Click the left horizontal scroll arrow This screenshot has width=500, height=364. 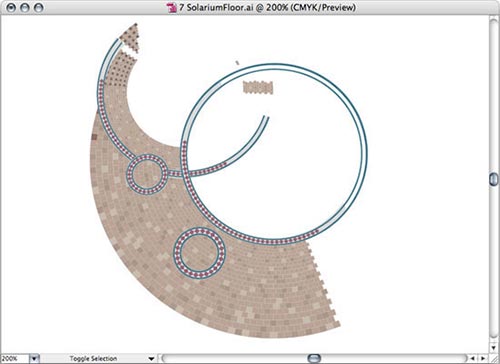pos(472,358)
